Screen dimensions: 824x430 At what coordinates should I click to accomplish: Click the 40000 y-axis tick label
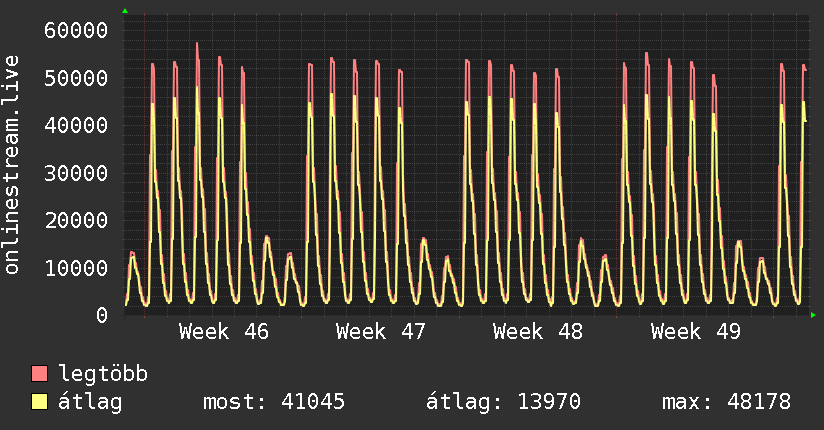76,126
